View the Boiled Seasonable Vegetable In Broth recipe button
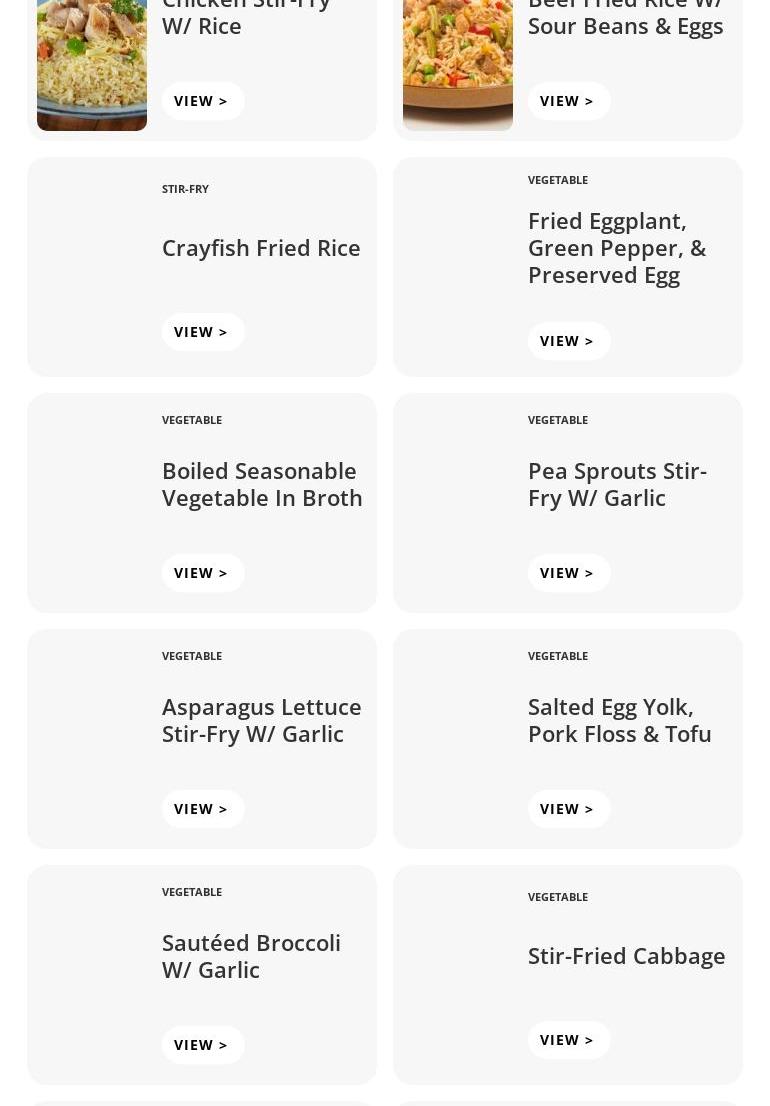 tap(202, 573)
